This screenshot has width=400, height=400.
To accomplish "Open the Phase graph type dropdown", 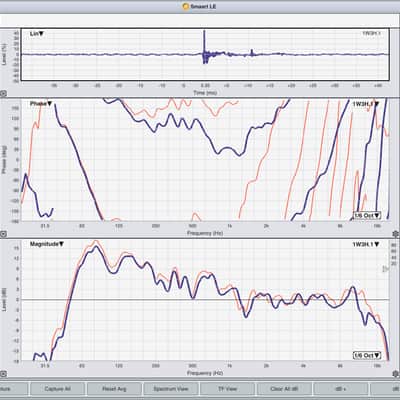I will (41, 104).
